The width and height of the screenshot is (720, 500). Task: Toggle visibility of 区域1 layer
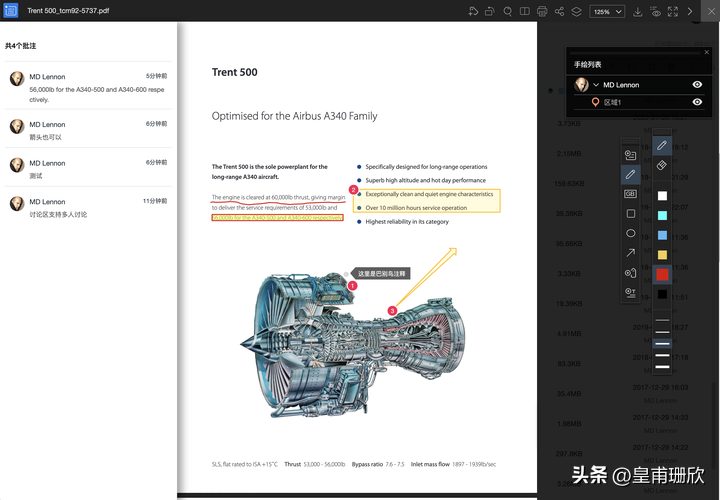pyautogui.click(x=697, y=102)
